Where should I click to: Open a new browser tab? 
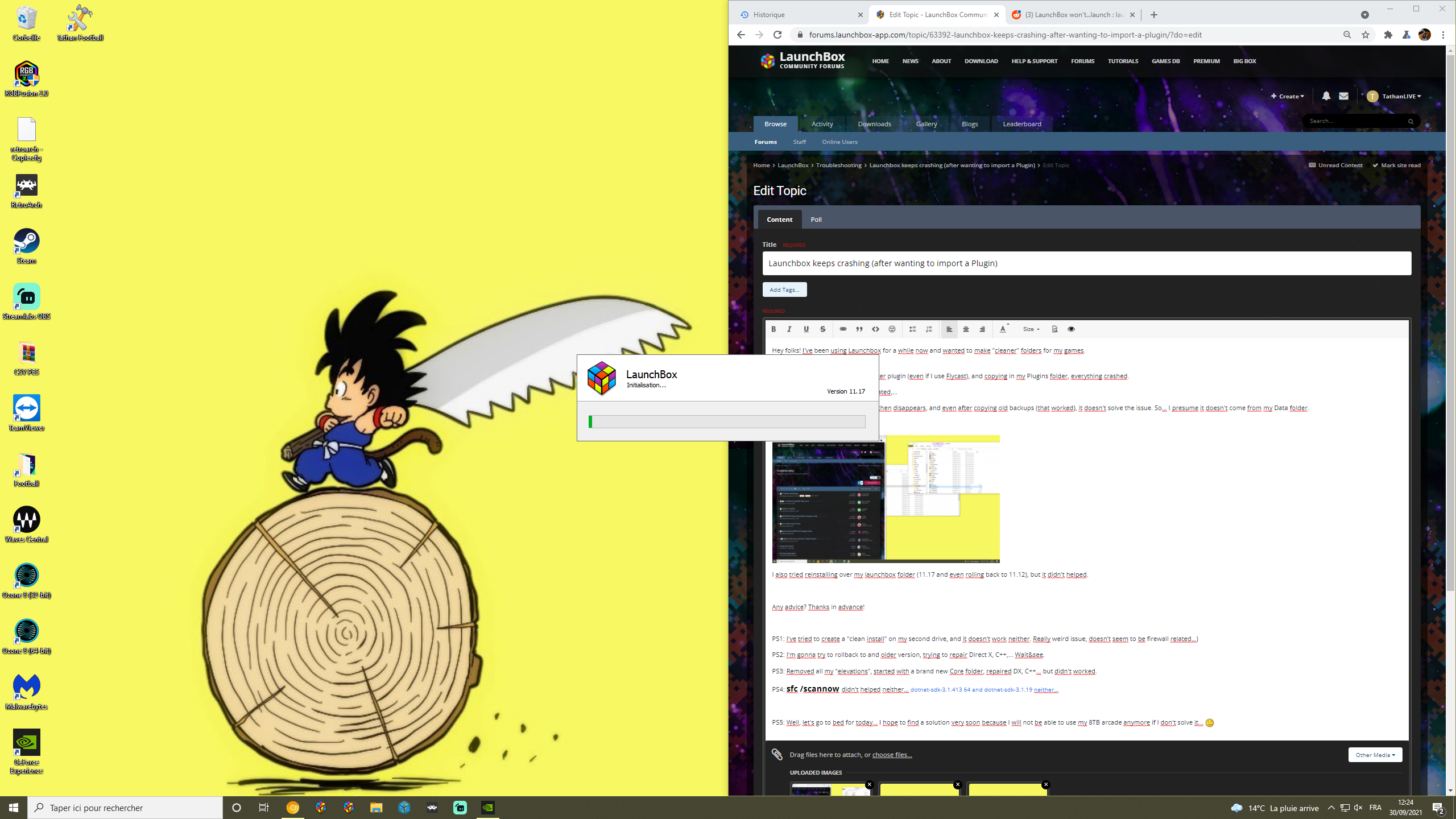coord(1154,15)
